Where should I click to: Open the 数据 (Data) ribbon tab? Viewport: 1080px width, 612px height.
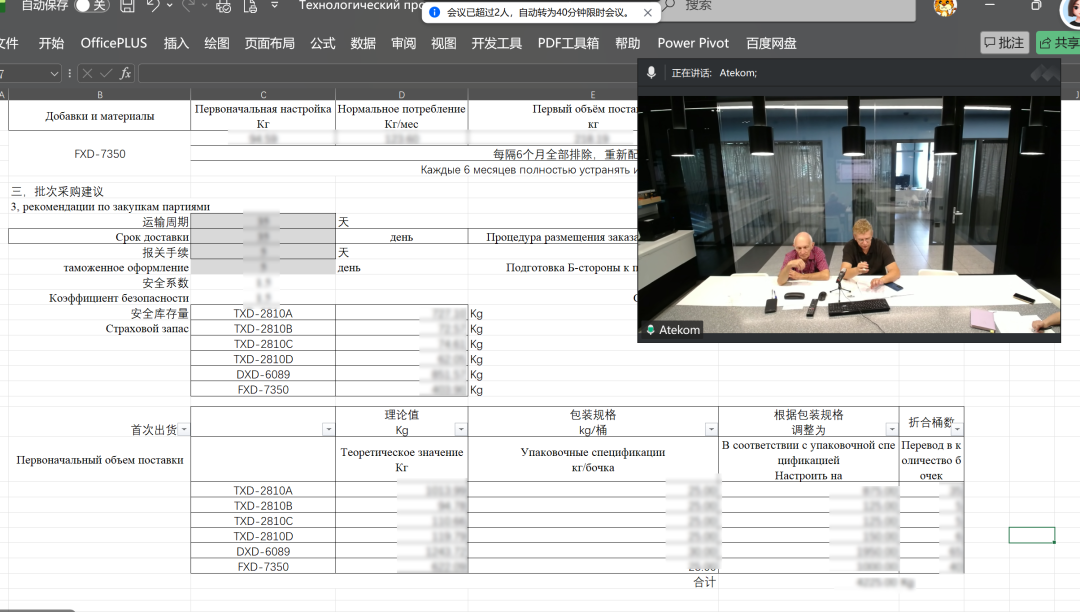[363, 43]
